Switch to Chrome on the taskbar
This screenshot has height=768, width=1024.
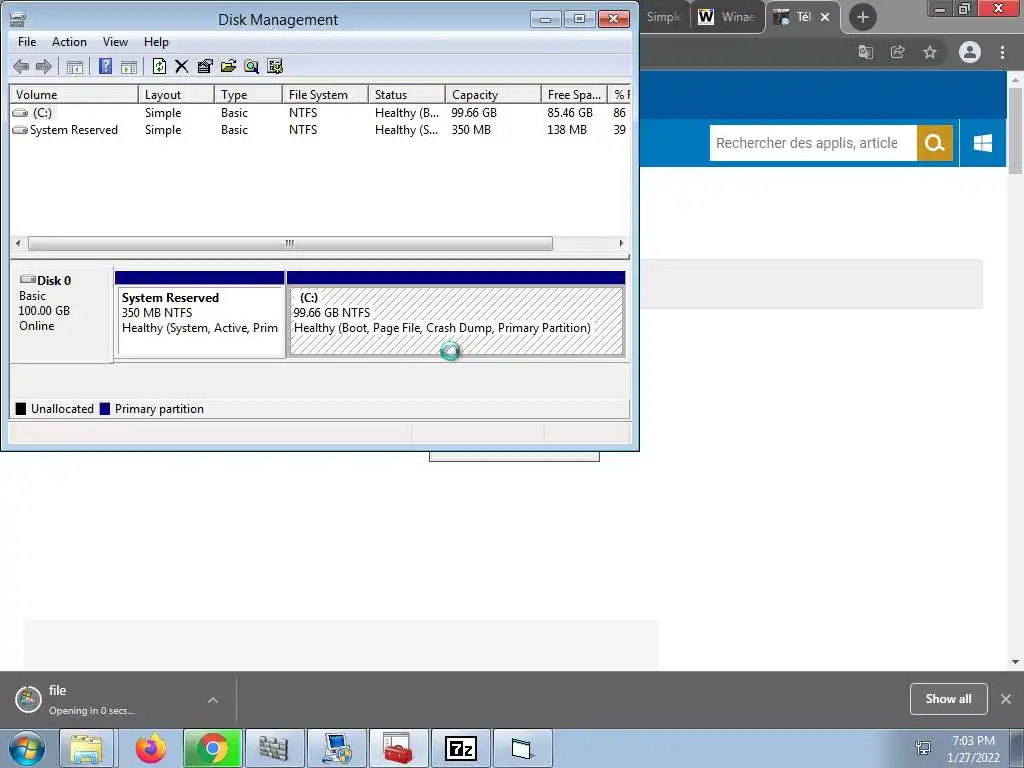coord(213,748)
